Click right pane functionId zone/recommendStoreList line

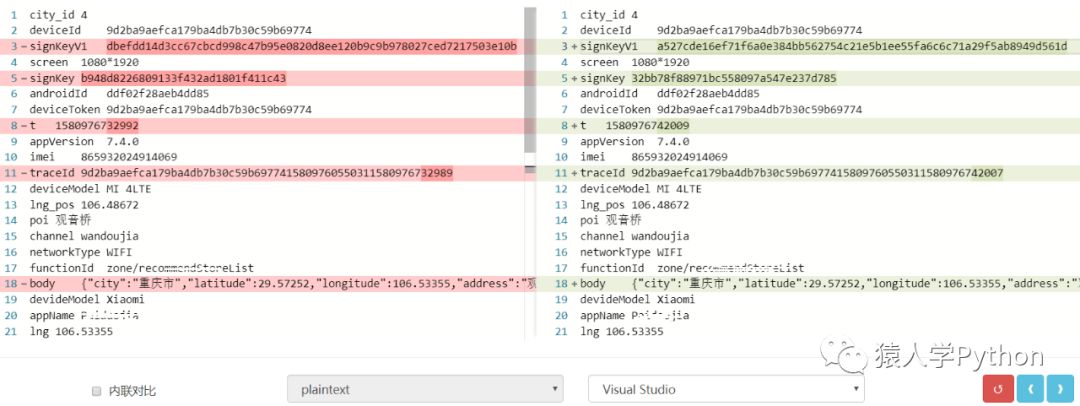point(692,268)
